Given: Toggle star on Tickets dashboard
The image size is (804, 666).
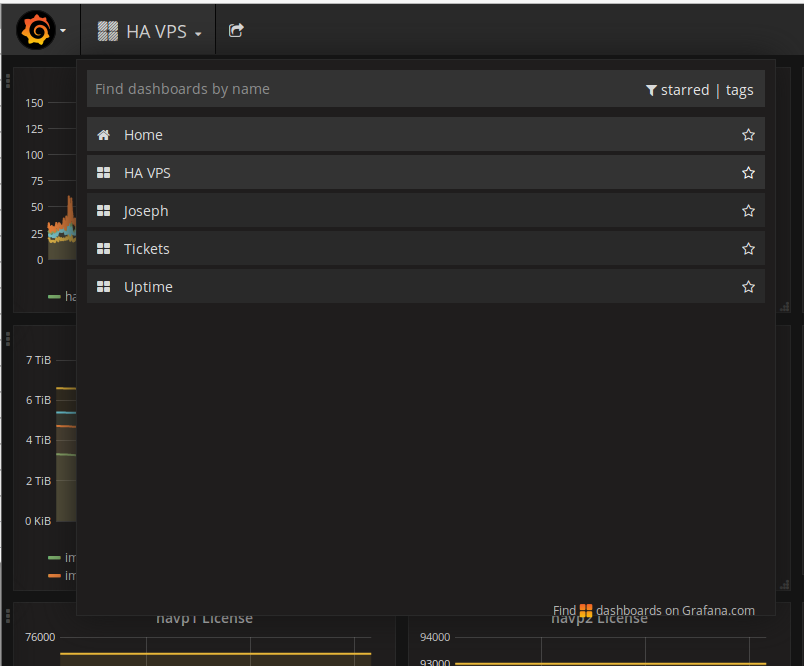Looking at the screenshot, I should [x=748, y=249].
